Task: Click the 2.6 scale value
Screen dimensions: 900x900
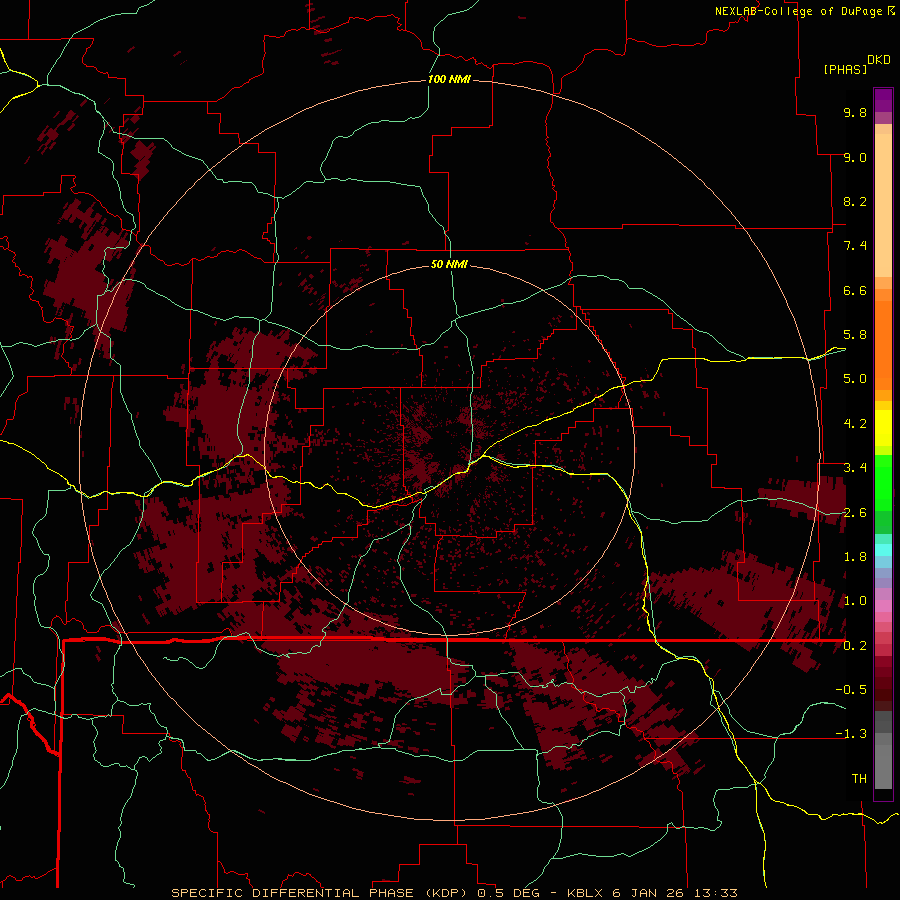Action: [x=855, y=513]
